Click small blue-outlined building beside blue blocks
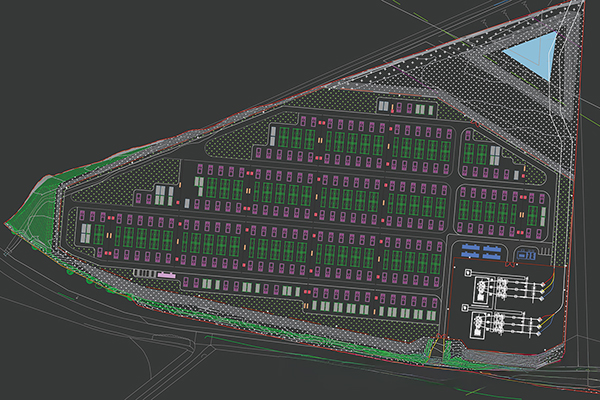 (526, 254)
